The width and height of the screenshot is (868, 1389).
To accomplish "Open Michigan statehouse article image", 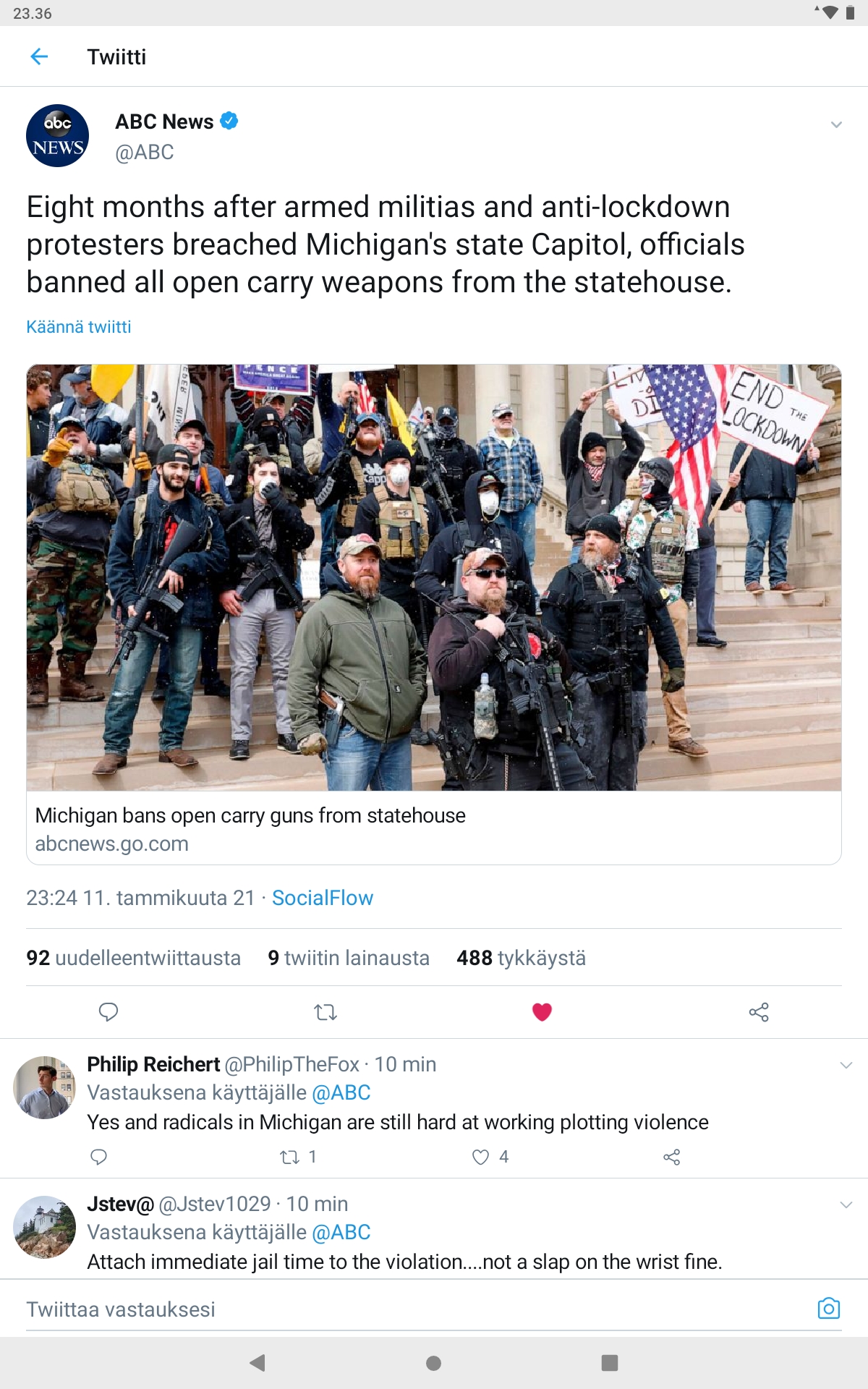I will point(434,577).
